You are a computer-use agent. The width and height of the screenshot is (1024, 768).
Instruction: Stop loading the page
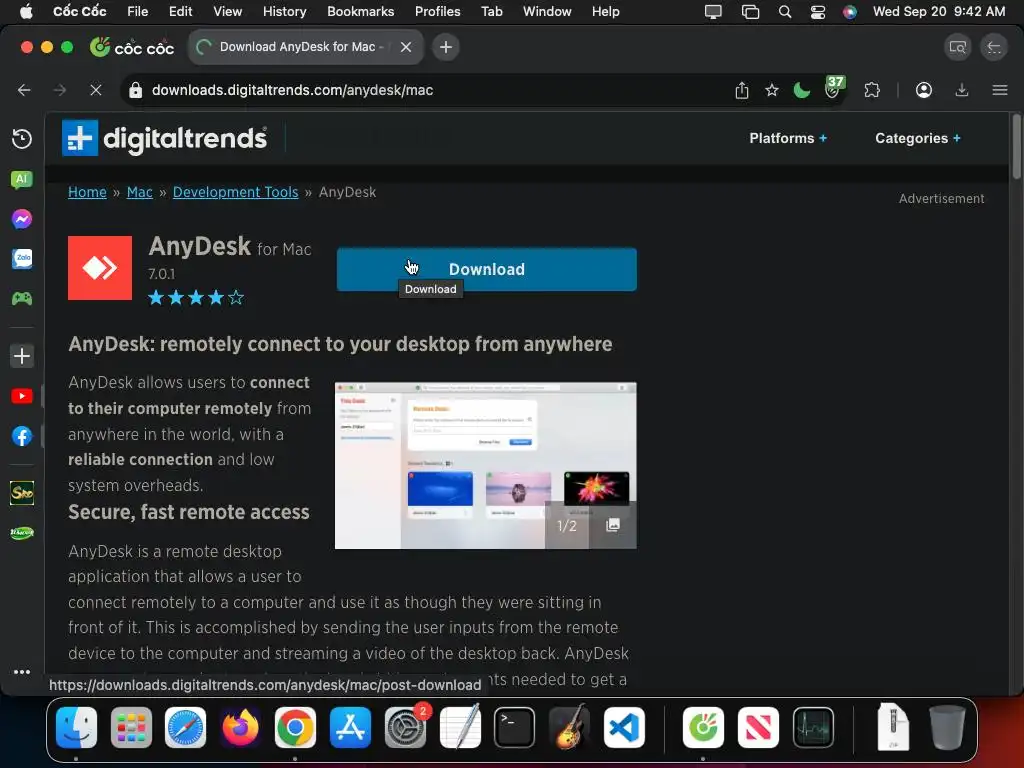click(x=95, y=90)
